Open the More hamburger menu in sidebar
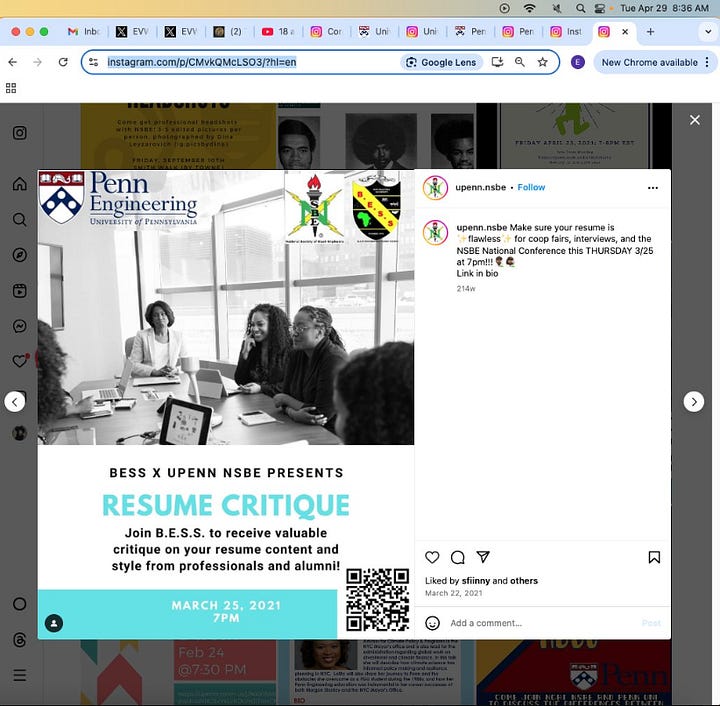 click(19, 675)
